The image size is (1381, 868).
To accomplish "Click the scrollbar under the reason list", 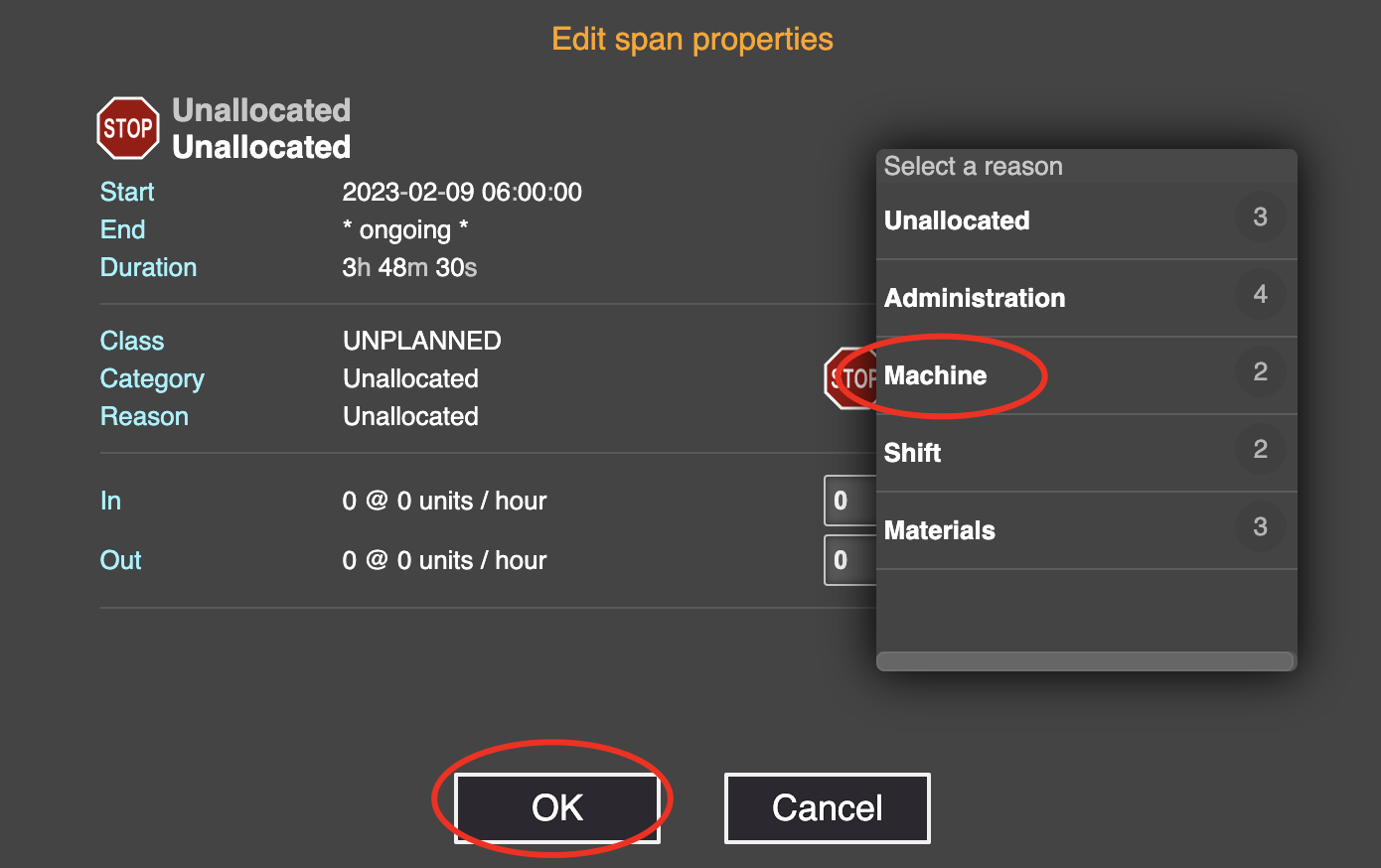I will click(x=1086, y=661).
